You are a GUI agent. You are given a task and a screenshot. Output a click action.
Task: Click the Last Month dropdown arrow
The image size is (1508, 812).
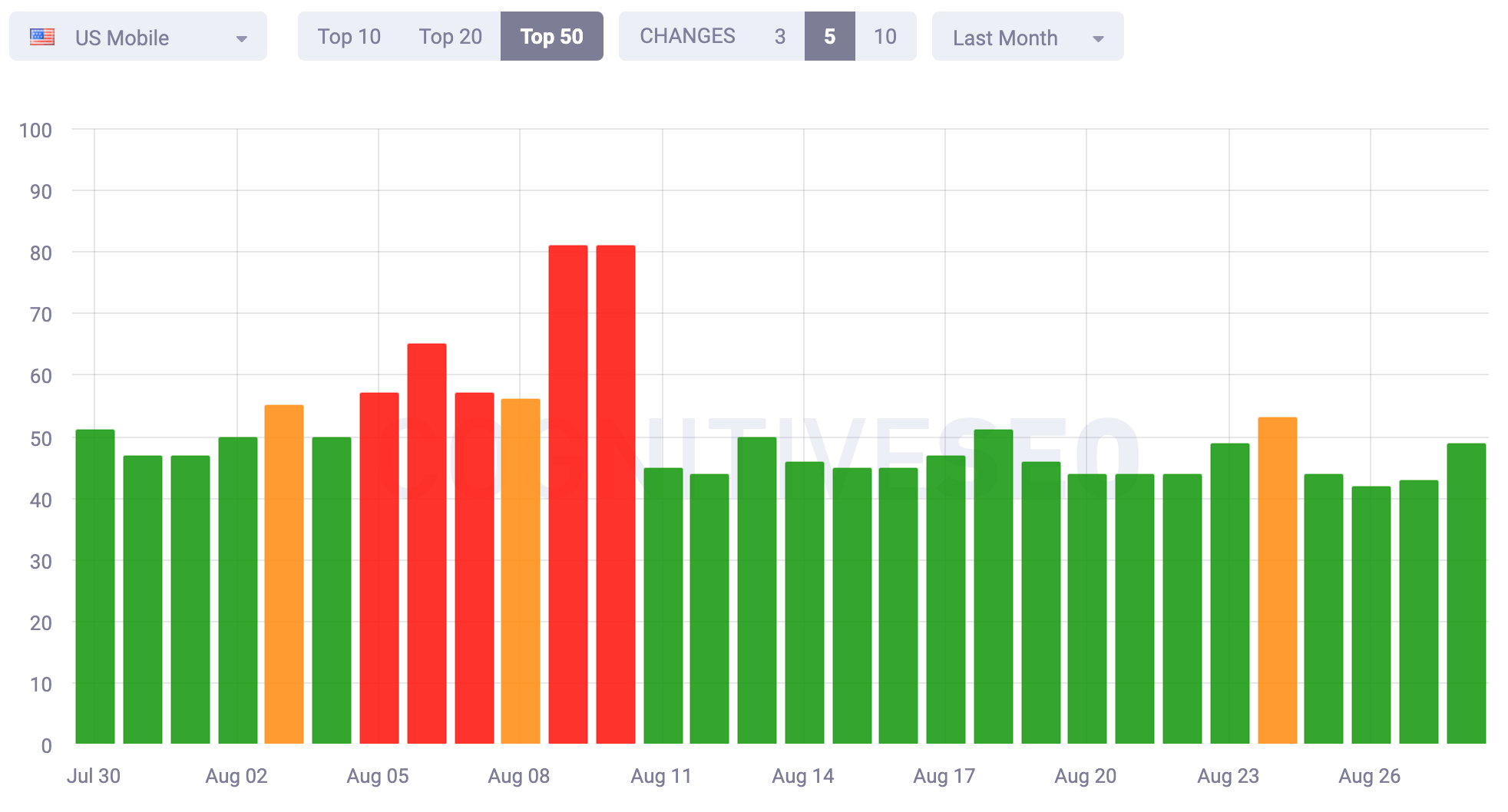pos(1098,38)
